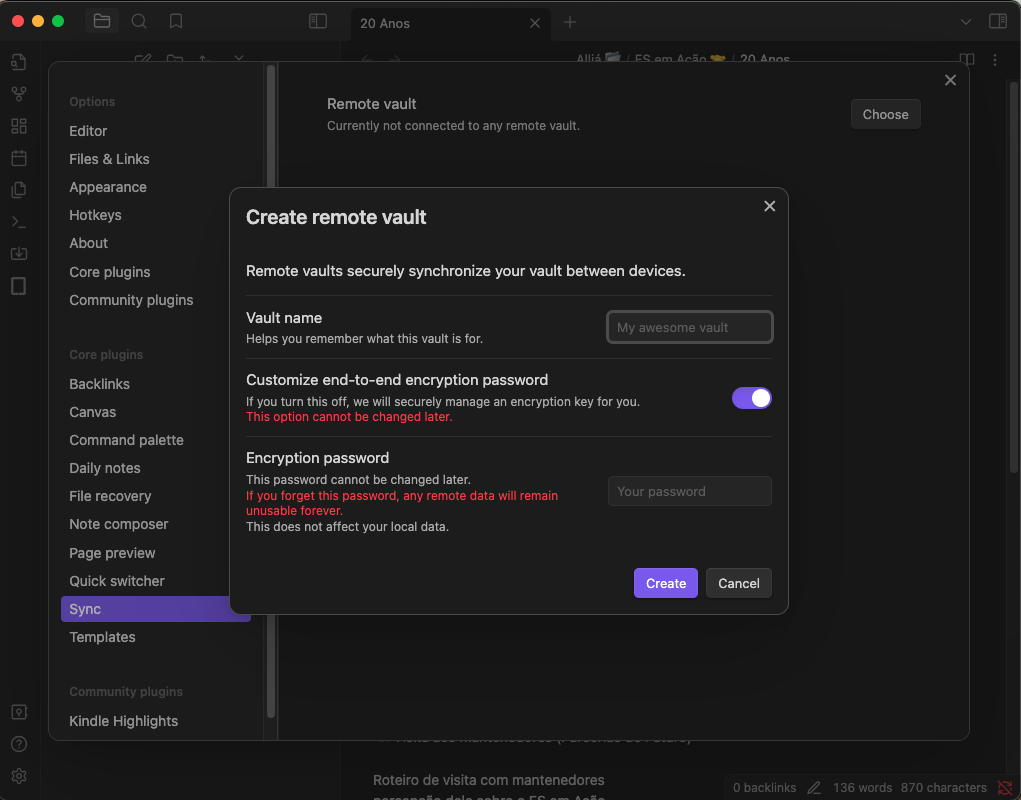Open the graph view icon
Screen dimensions: 1021x800
tap(18, 93)
